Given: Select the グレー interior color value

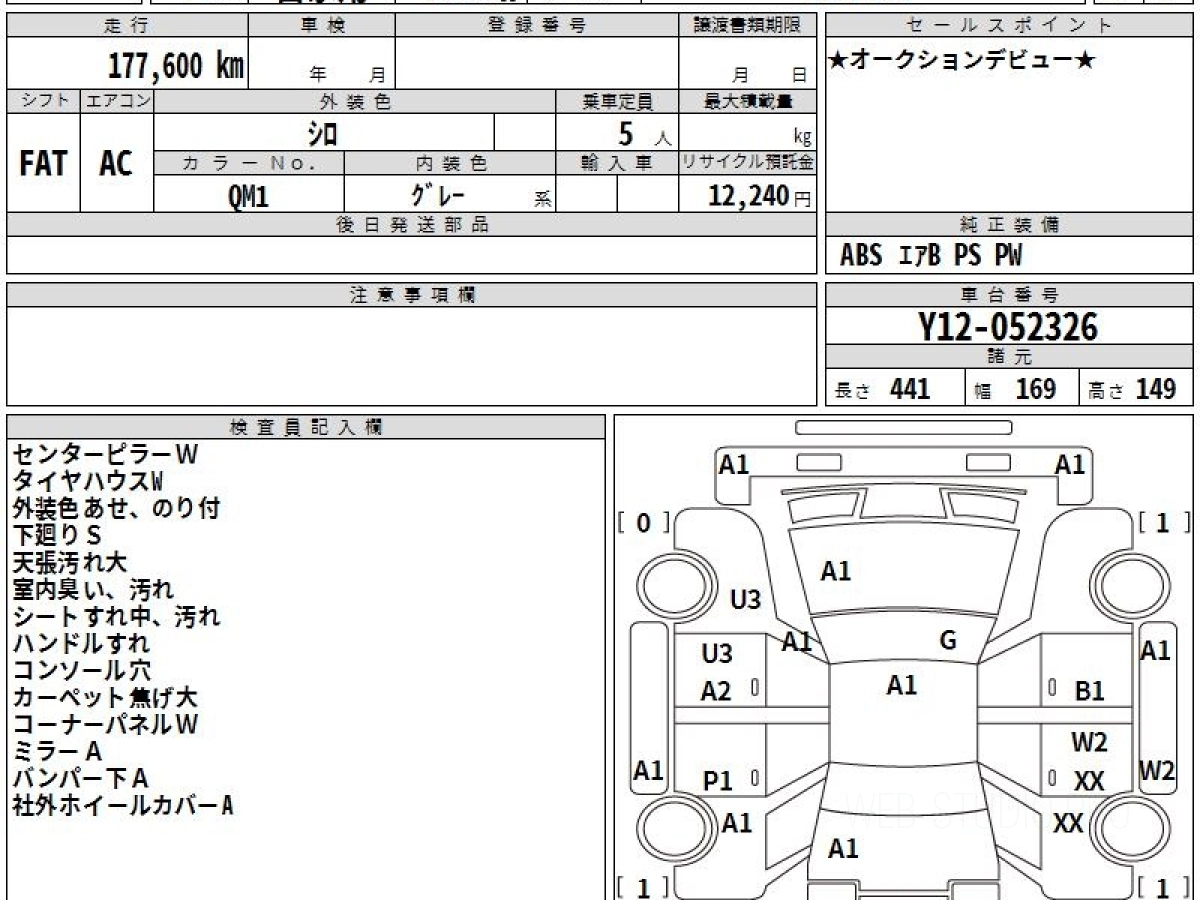Looking at the screenshot, I should pyautogui.click(x=439, y=194).
